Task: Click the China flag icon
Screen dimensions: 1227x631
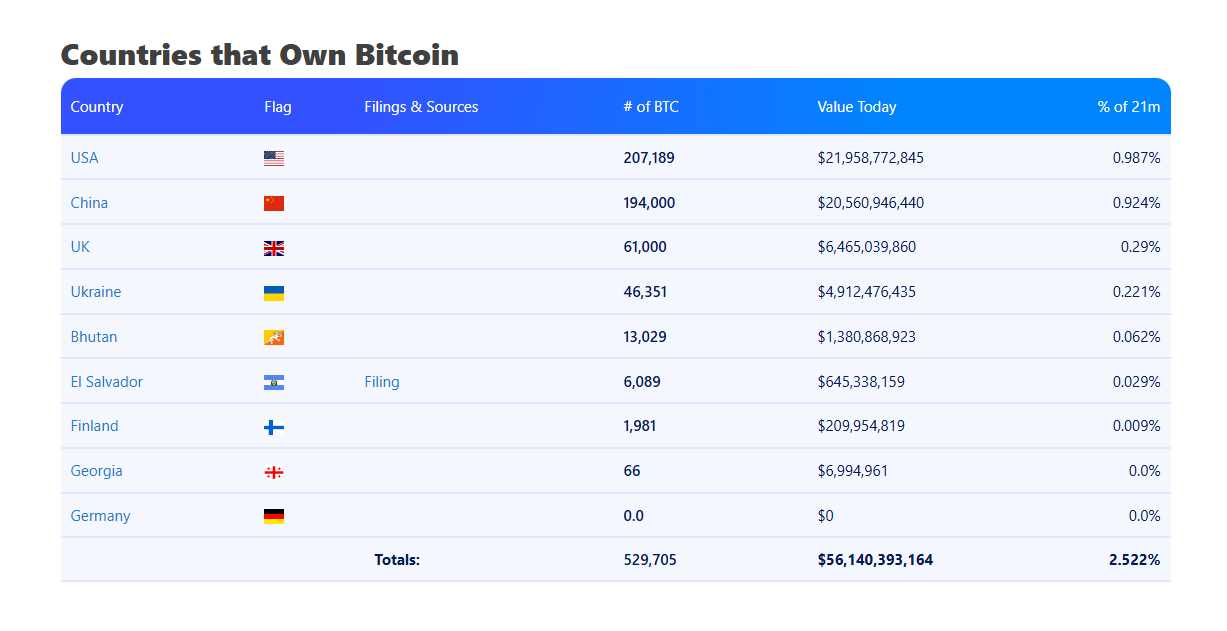Action: coord(274,203)
